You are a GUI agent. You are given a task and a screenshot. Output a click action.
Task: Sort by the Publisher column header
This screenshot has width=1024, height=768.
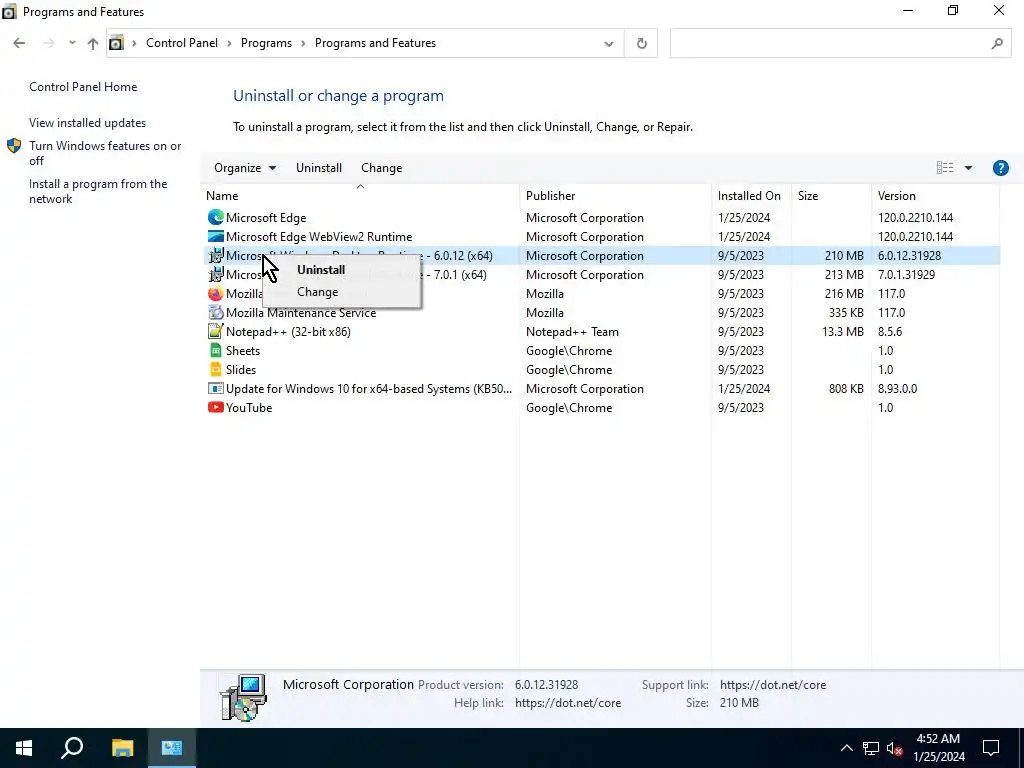[x=616, y=195]
